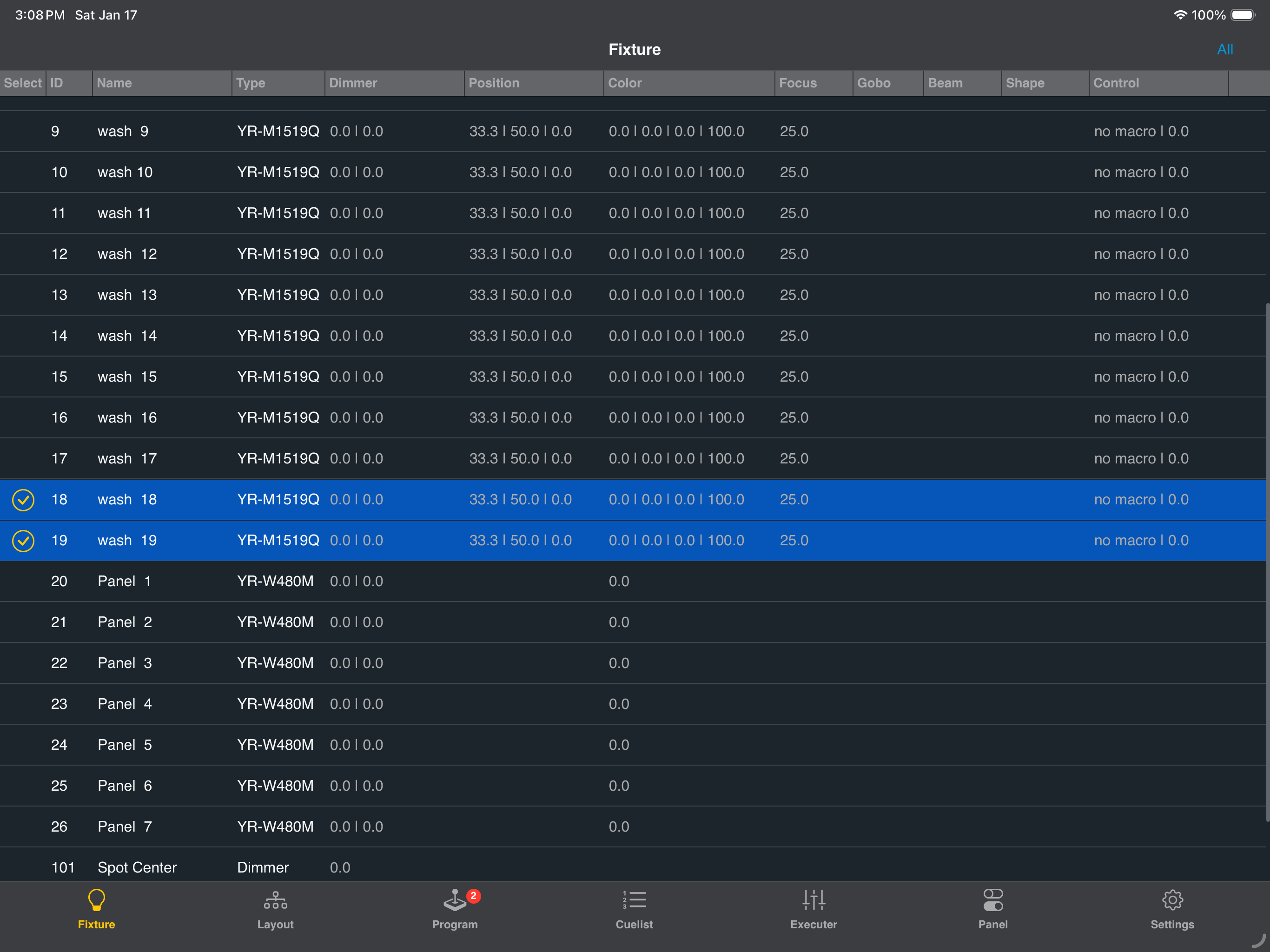Switch to the Cuelist tab label

click(x=635, y=925)
